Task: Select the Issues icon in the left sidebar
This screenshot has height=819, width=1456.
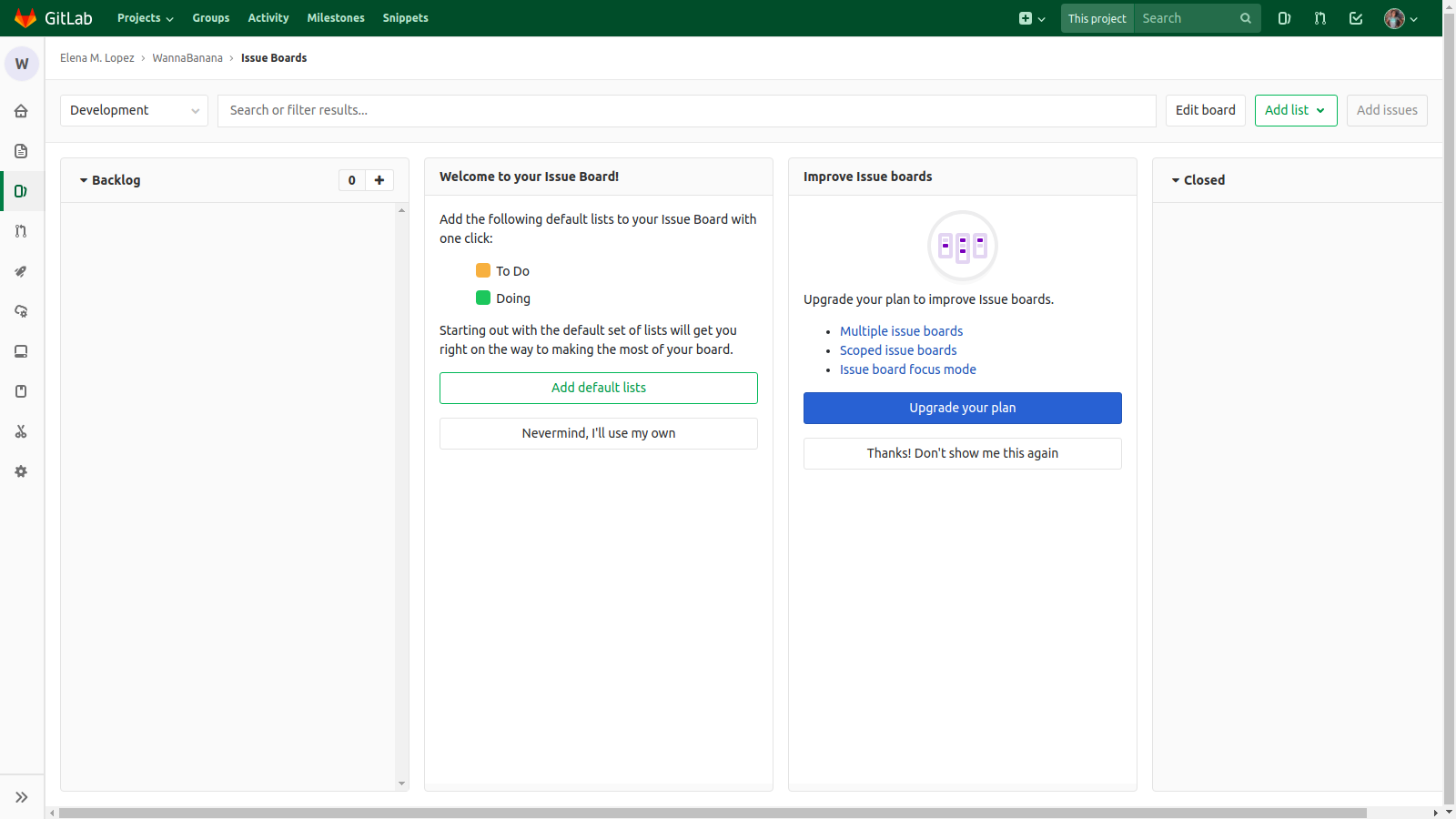Action: pos(21,191)
